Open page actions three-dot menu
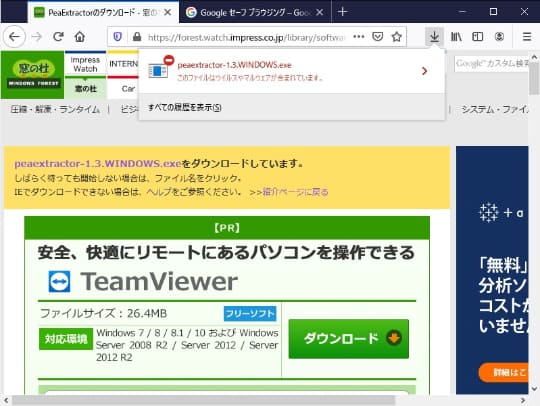Viewport: 540px width, 406px height. [359, 37]
